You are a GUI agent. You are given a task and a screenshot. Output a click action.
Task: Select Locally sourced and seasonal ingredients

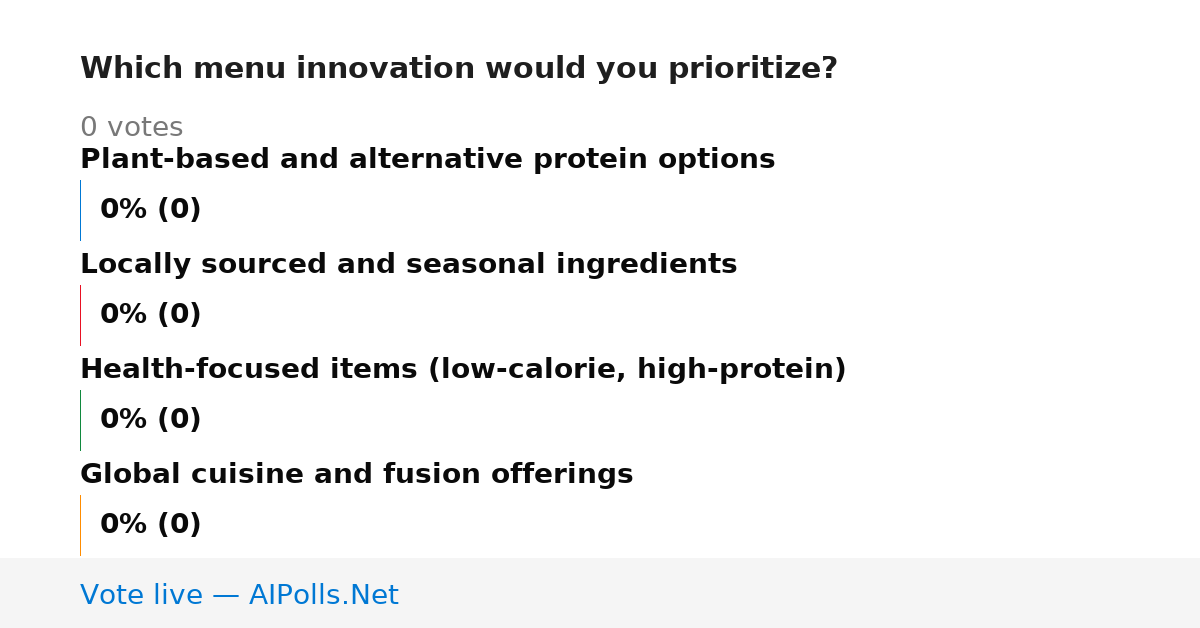pos(409,265)
